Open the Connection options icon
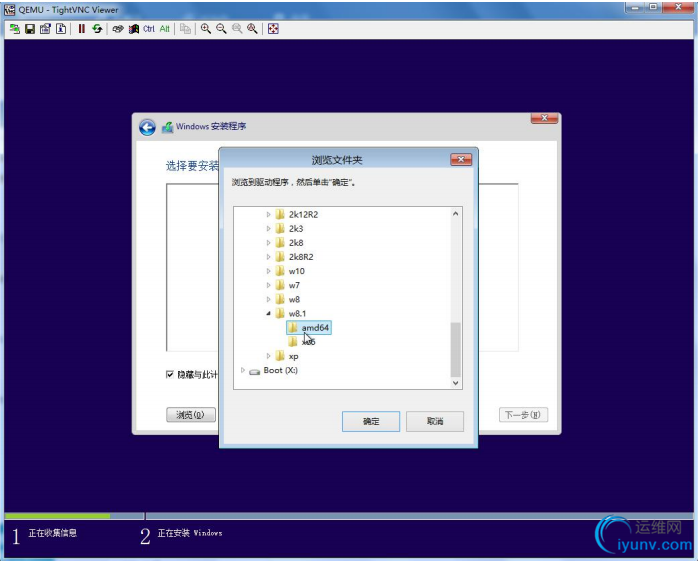 click(45, 29)
